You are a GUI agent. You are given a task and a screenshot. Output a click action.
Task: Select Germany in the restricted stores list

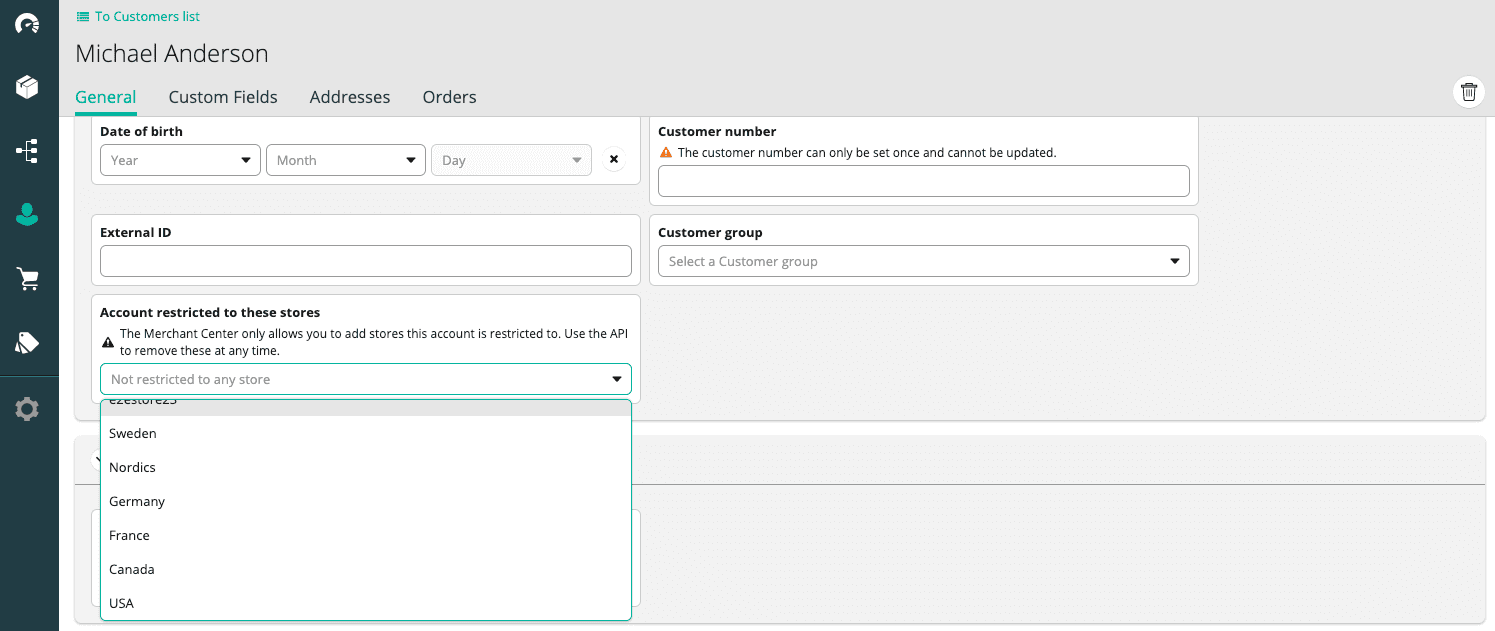pos(136,501)
